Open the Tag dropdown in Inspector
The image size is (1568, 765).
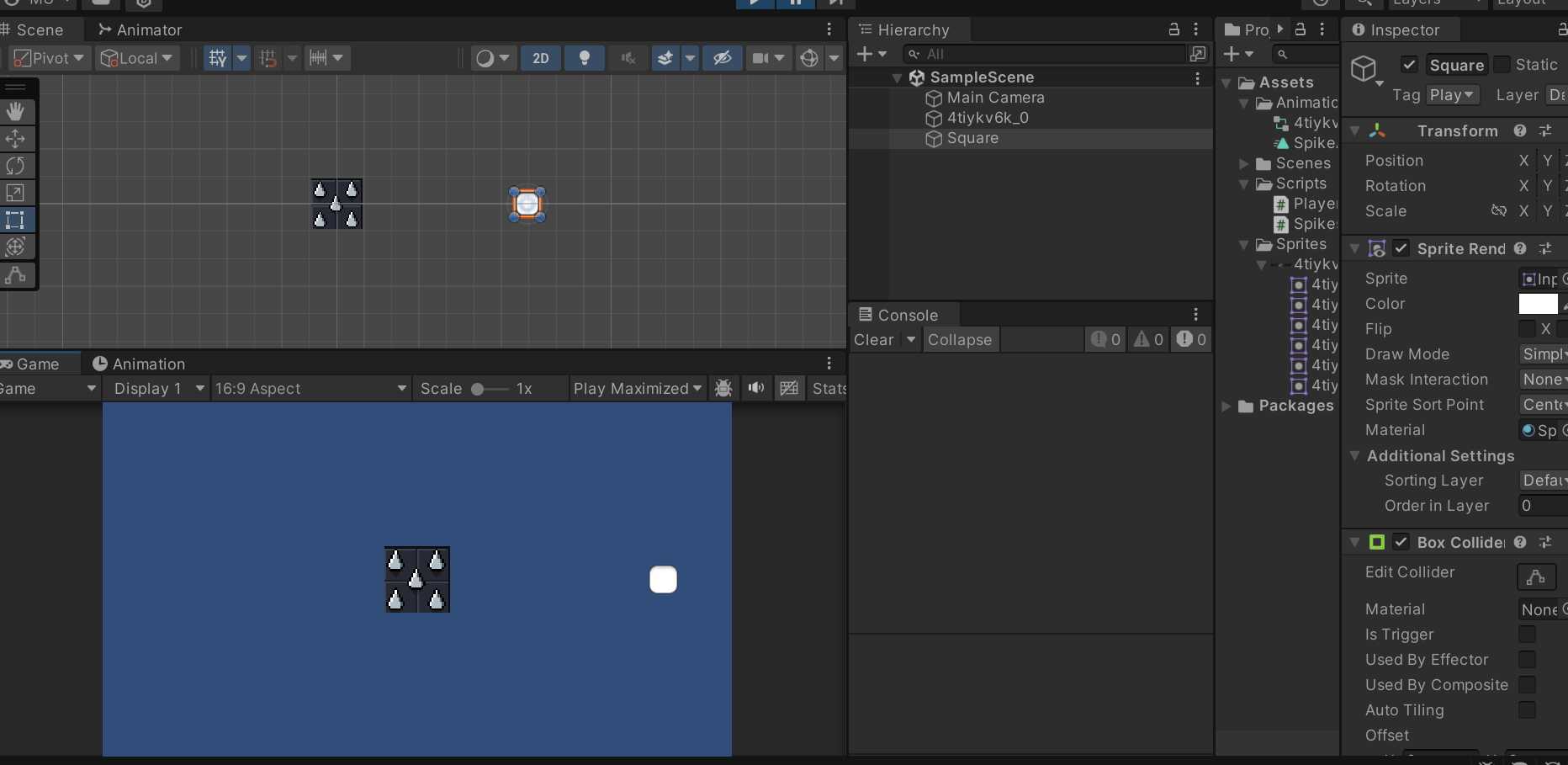(1453, 95)
